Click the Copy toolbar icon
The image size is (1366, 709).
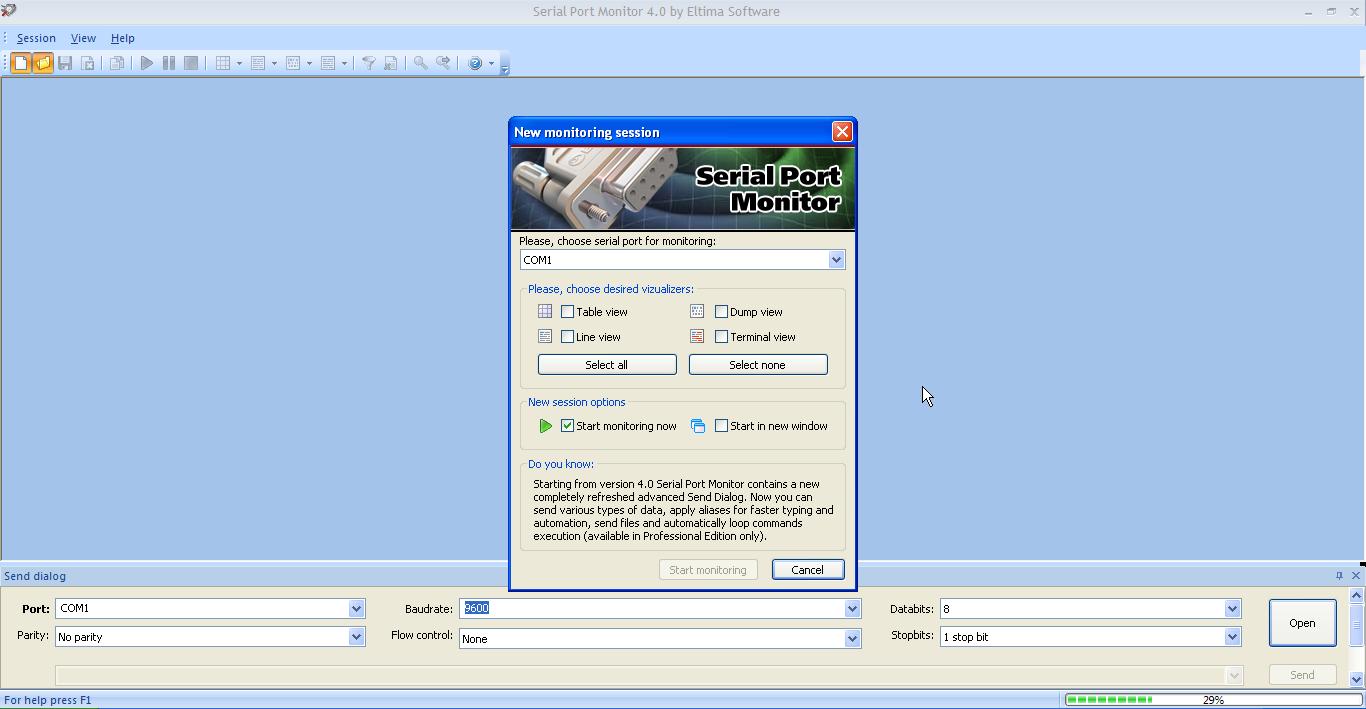(x=117, y=63)
